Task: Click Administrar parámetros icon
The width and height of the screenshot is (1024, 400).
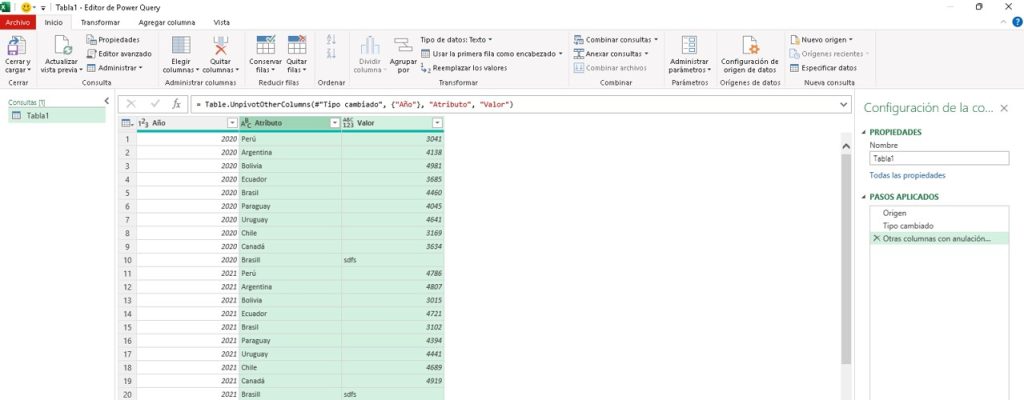Action: point(689,44)
